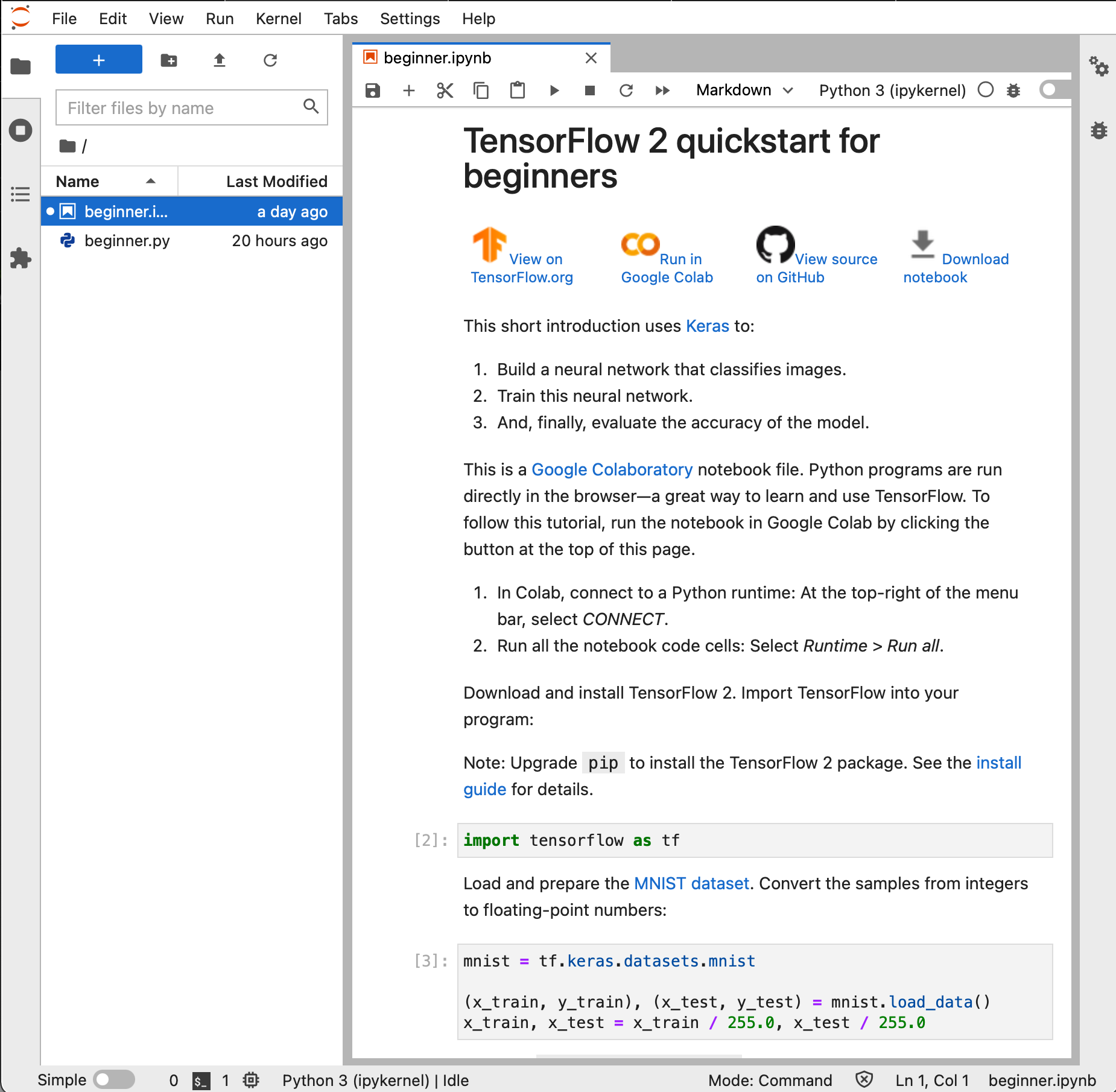Click the kernel count chip icon in status bar
The width and height of the screenshot is (1116, 1092).
point(251,1080)
